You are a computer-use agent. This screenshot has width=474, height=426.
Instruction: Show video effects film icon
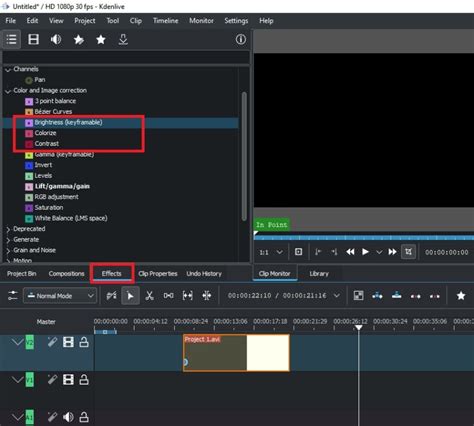[33, 40]
